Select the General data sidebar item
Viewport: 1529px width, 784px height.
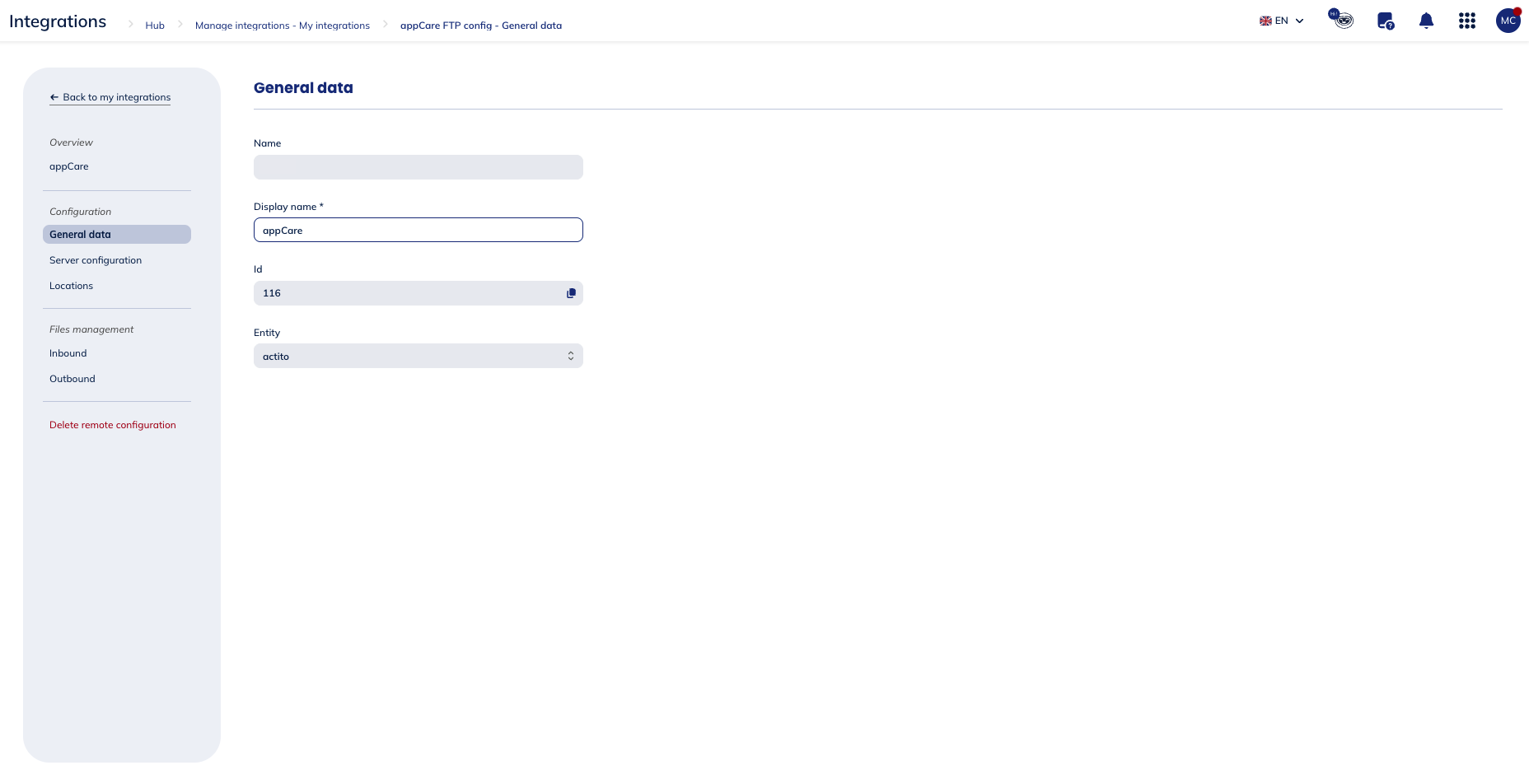(116, 235)
